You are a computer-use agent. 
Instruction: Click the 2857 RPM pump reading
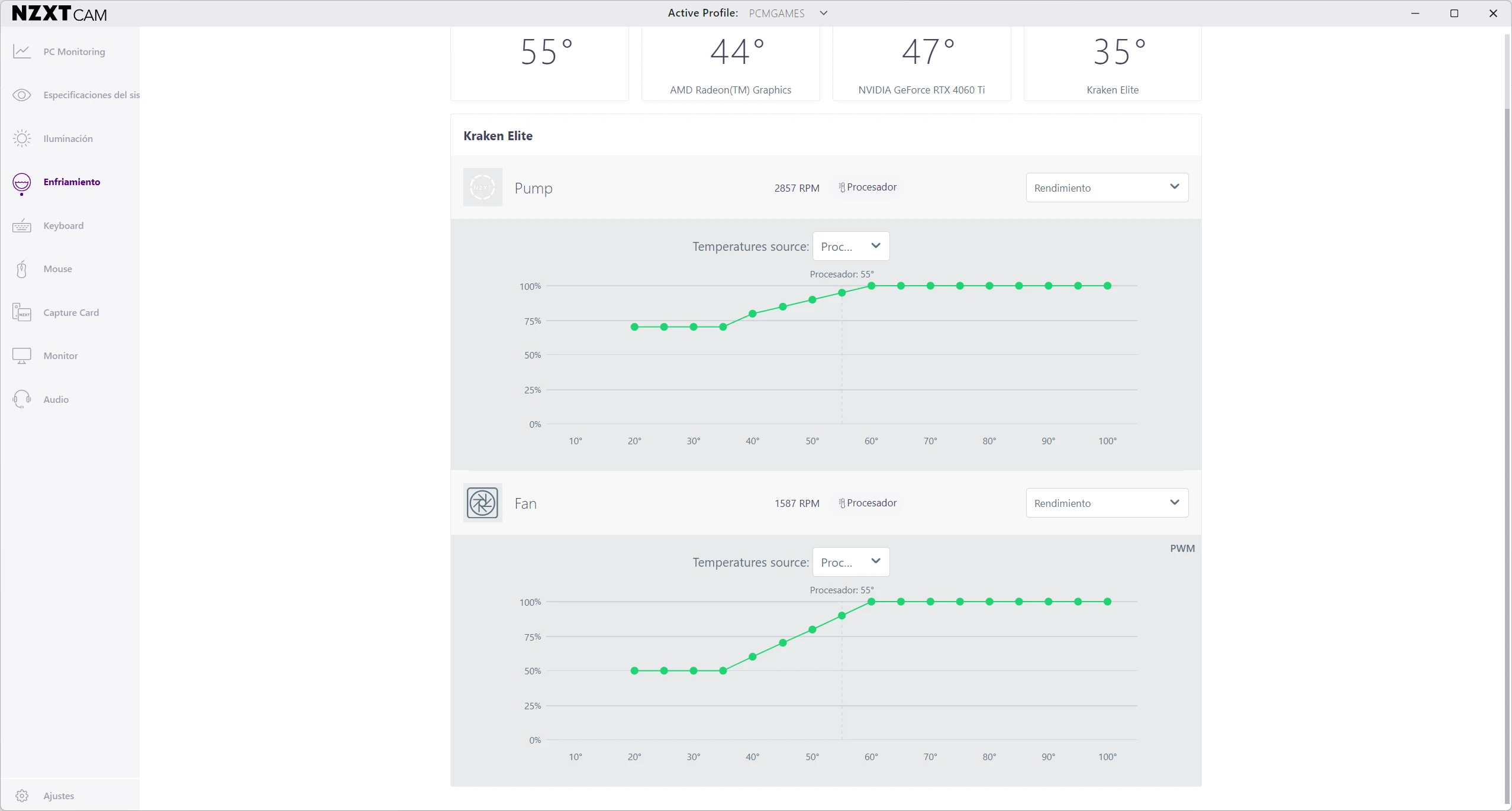pyautogui.click(x=797, y=188)
